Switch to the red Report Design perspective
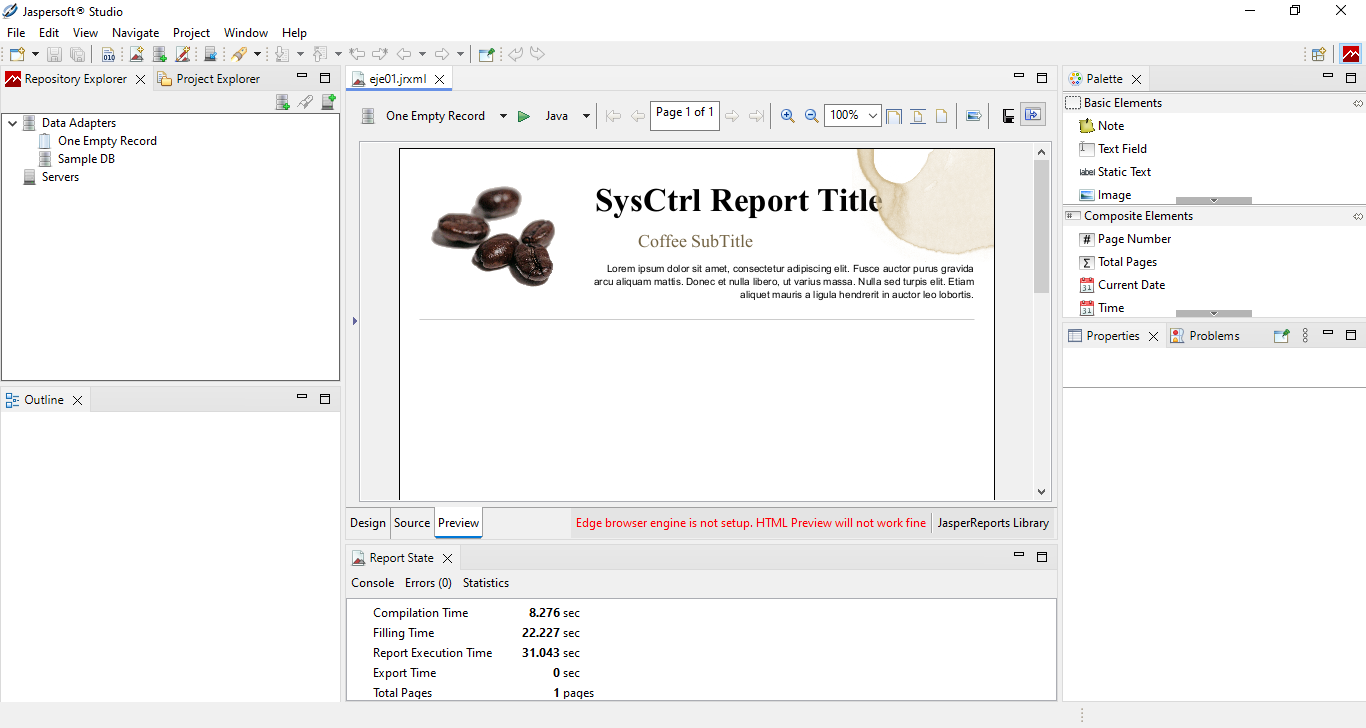This screenshot has width=1366, height=728. (x=1351, y=54)
